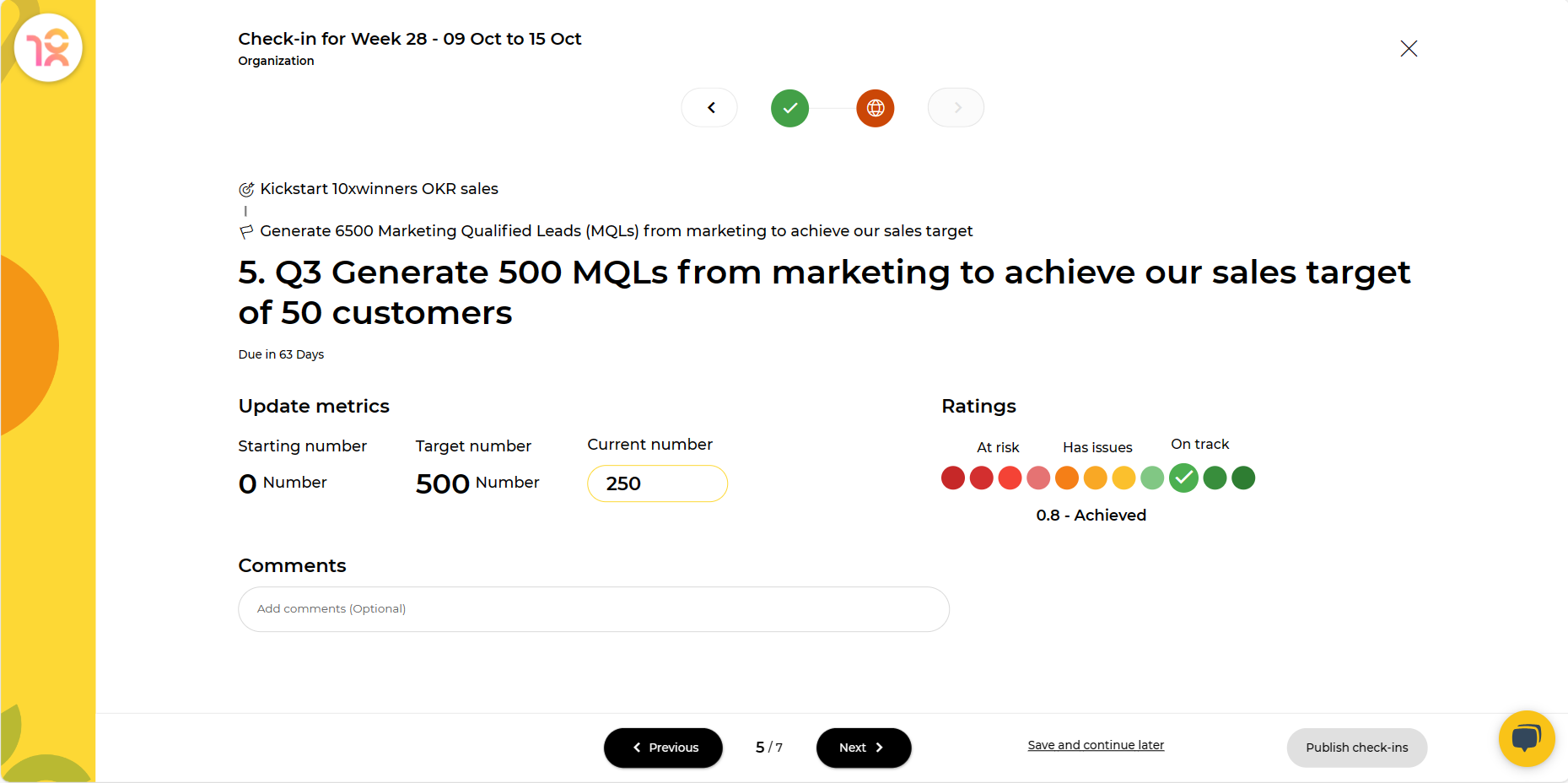
Task: Select the darkest red At risk rating
Action: click(952, 478)
